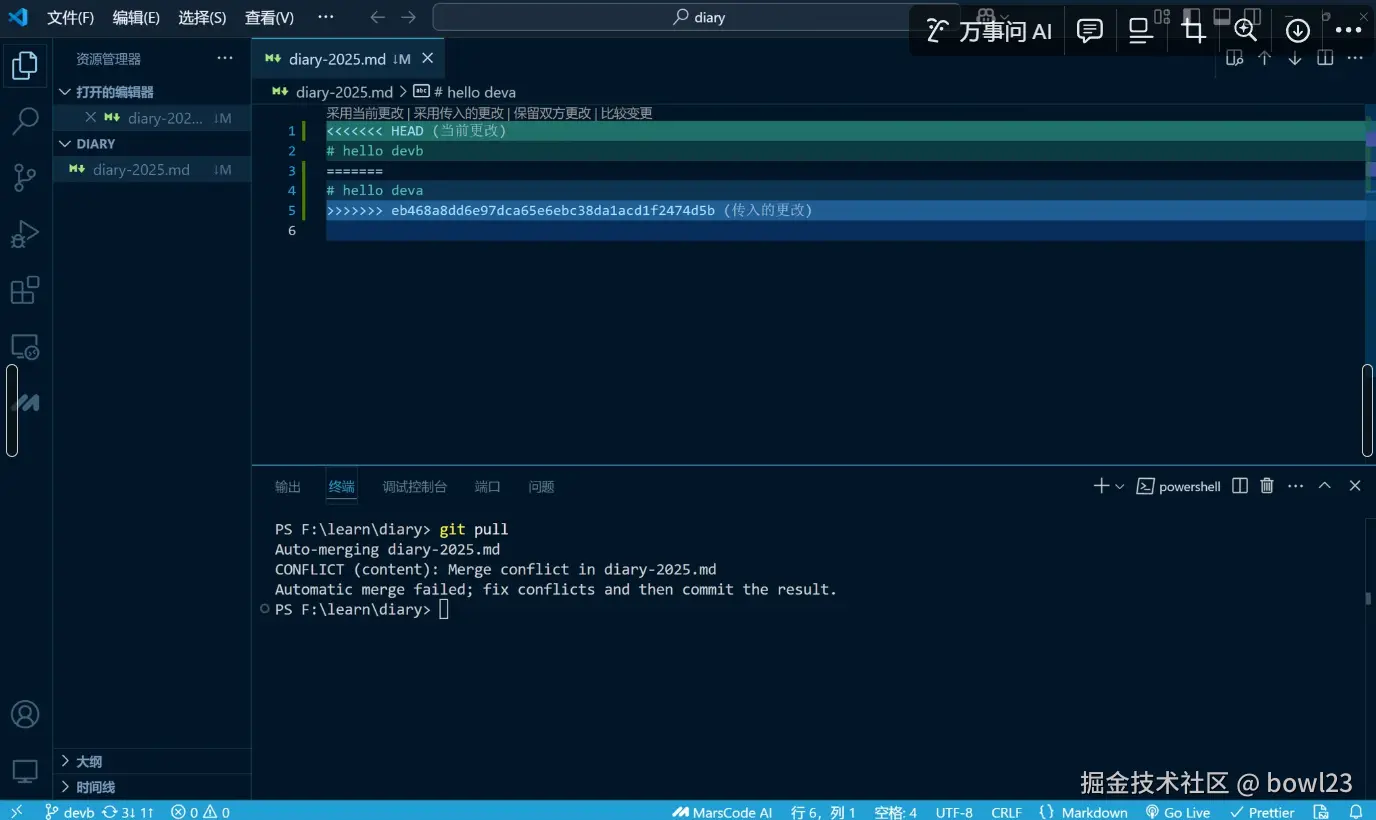Open the Search view in activity bar

pos(25,121)
